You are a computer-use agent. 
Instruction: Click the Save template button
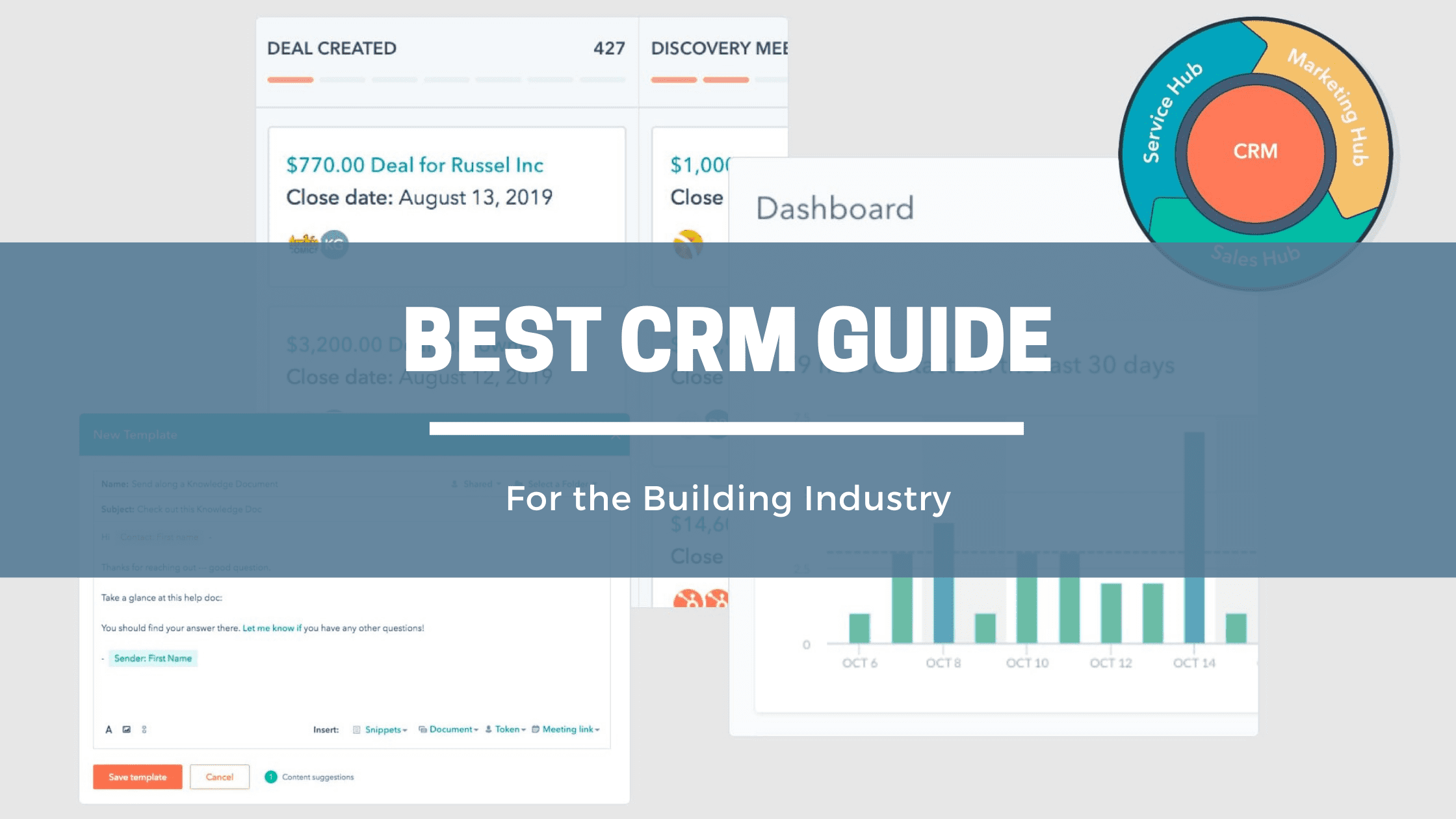pyautogui.click(x=137, y=777)
